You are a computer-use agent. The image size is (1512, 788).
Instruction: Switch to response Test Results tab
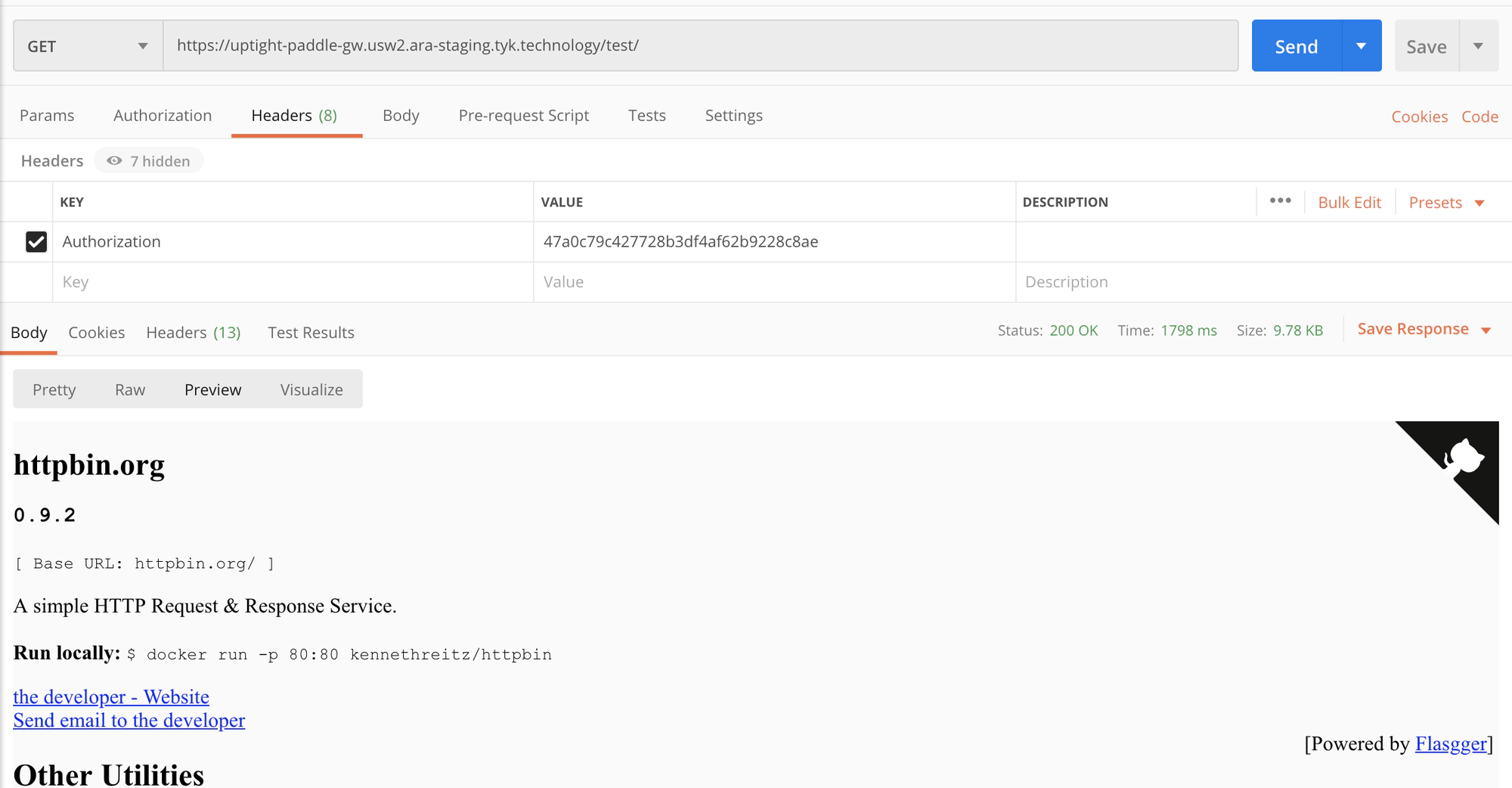point(311,333)
